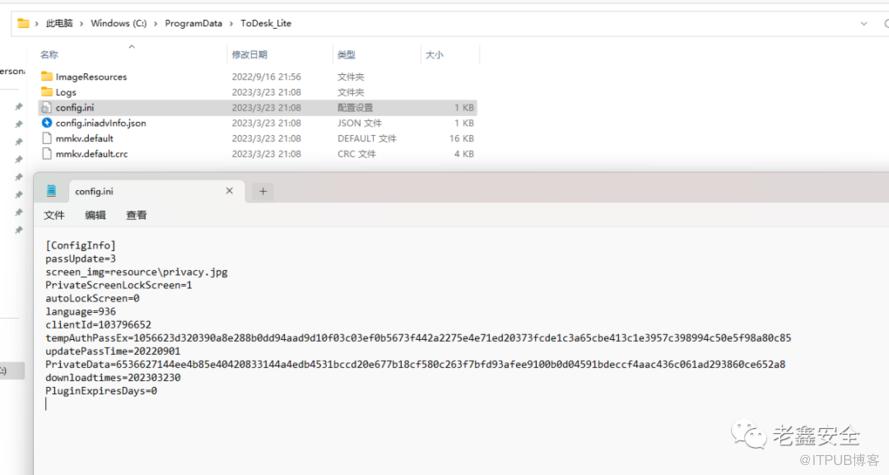Viewport: 889px width, 475px height.
Task: Select the Logs folder name
Action: pyautogui.click(x=66, y=92)
